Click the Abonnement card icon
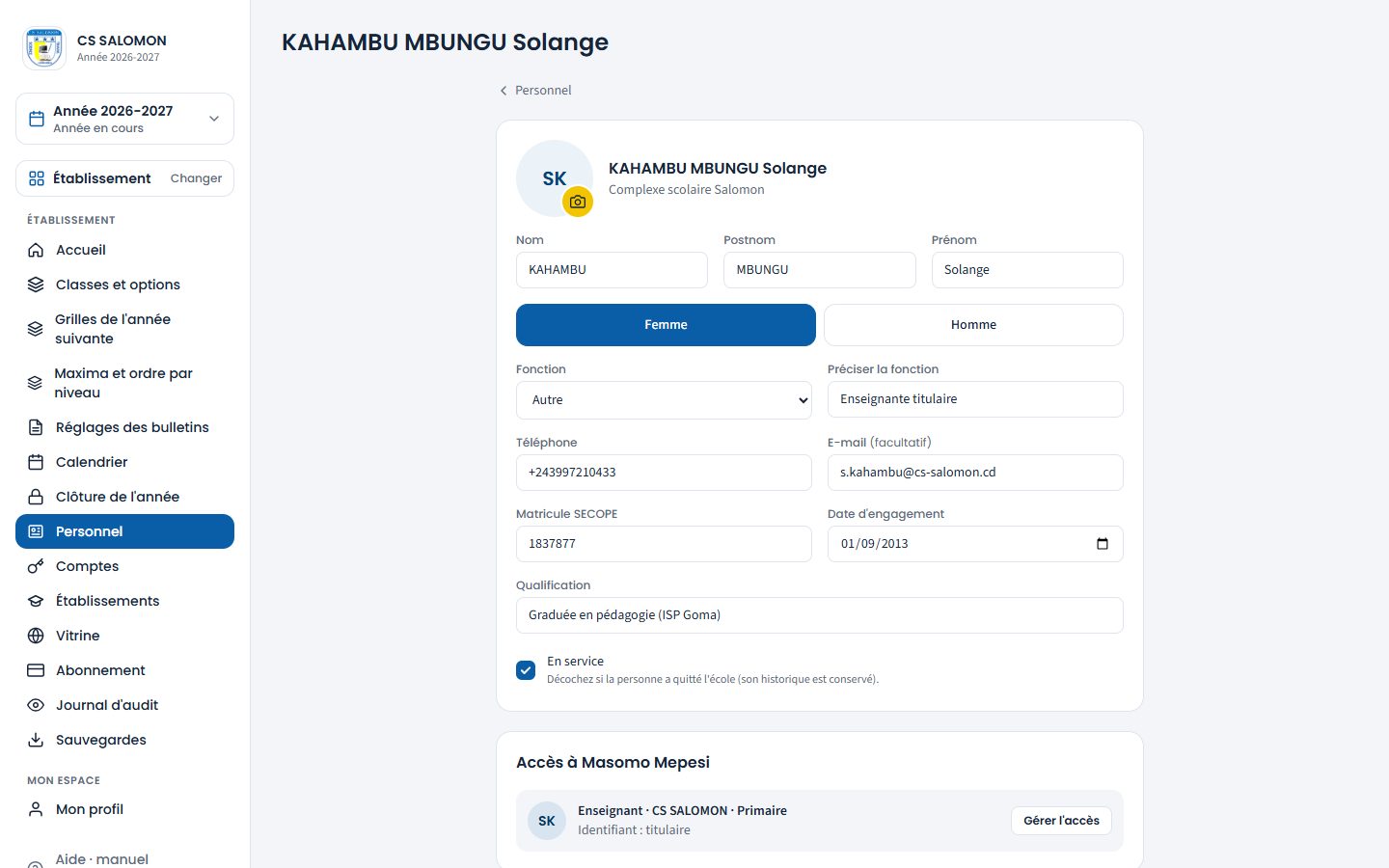This screenshot has width=1389, height=868. pyautogui.click(x=36, y=670)
